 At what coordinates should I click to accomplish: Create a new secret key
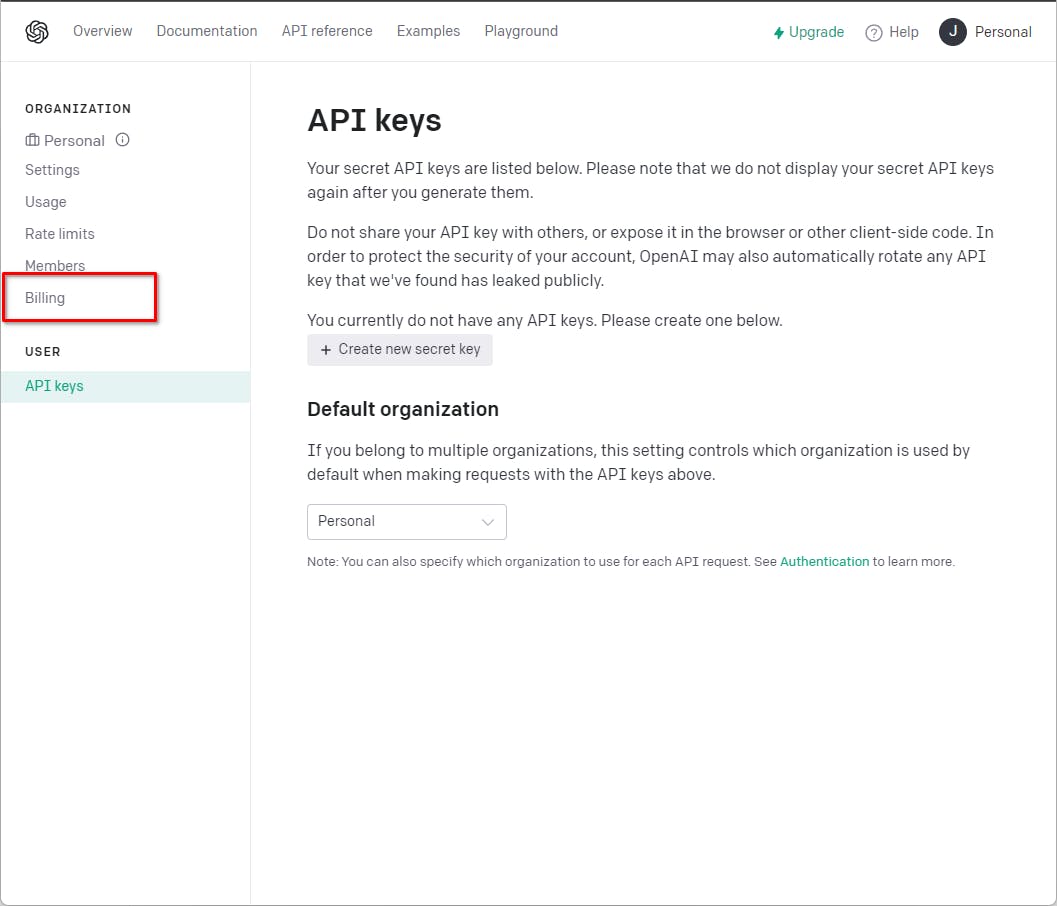[400, 349]
